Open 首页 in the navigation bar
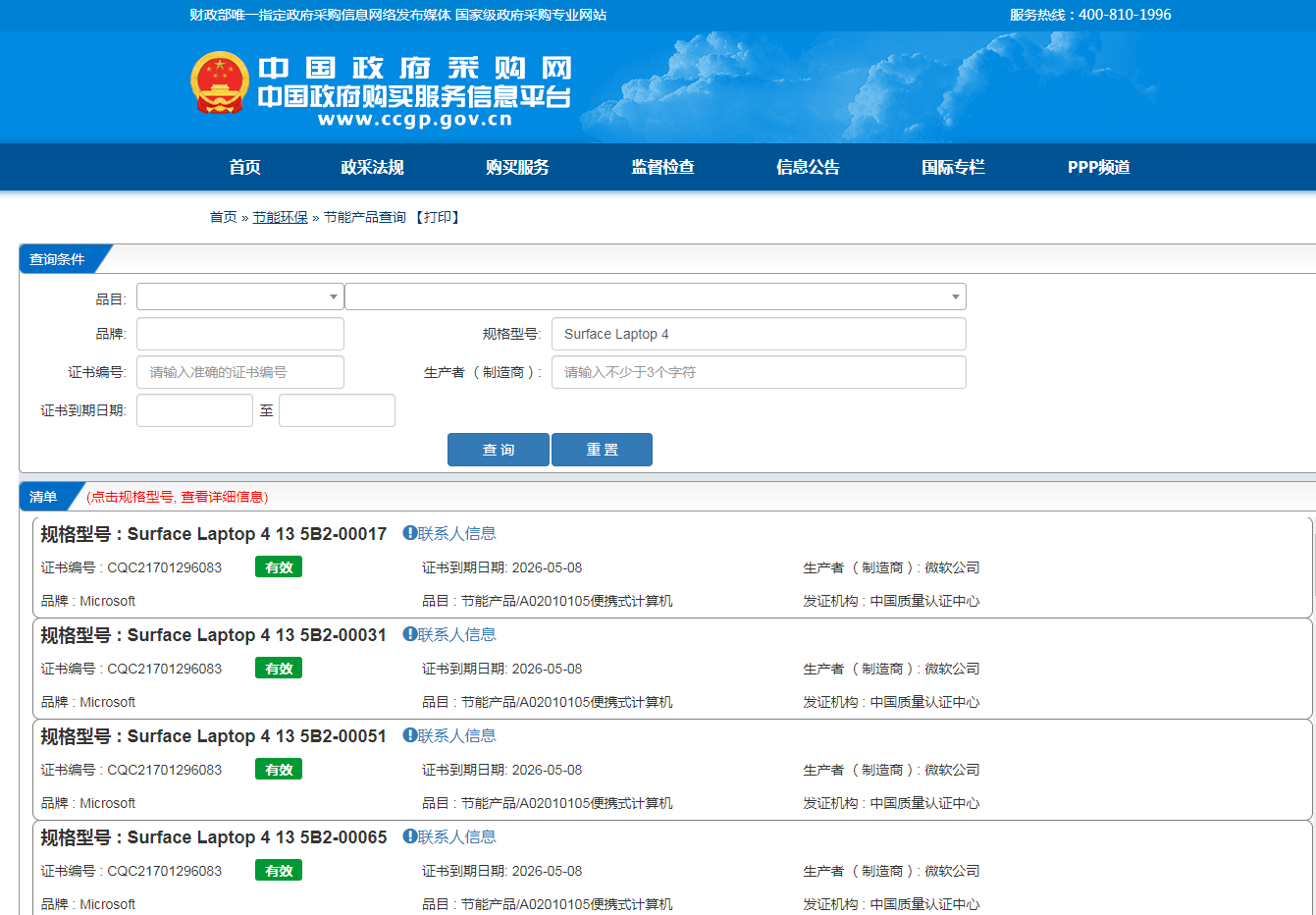The image size is (1316, 915). 244,167
